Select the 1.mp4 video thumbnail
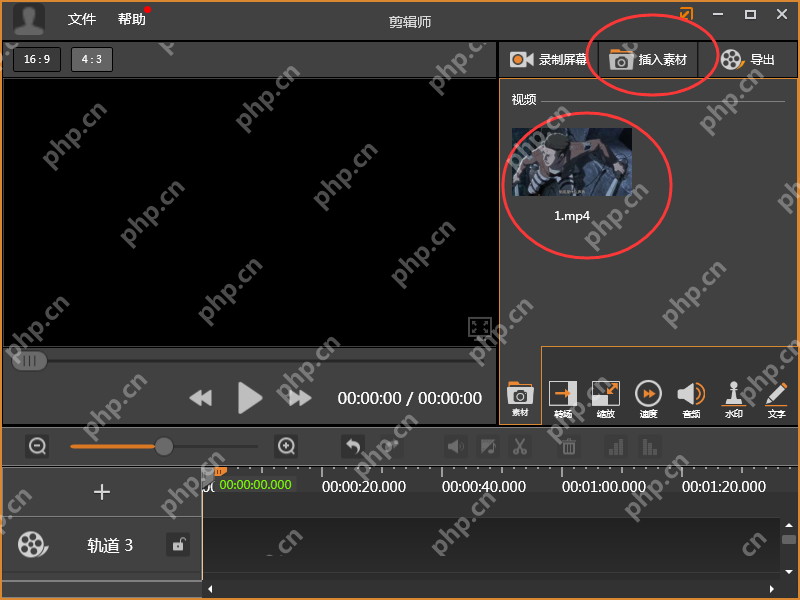The image size is (800, 600). [x=572, y=162]
